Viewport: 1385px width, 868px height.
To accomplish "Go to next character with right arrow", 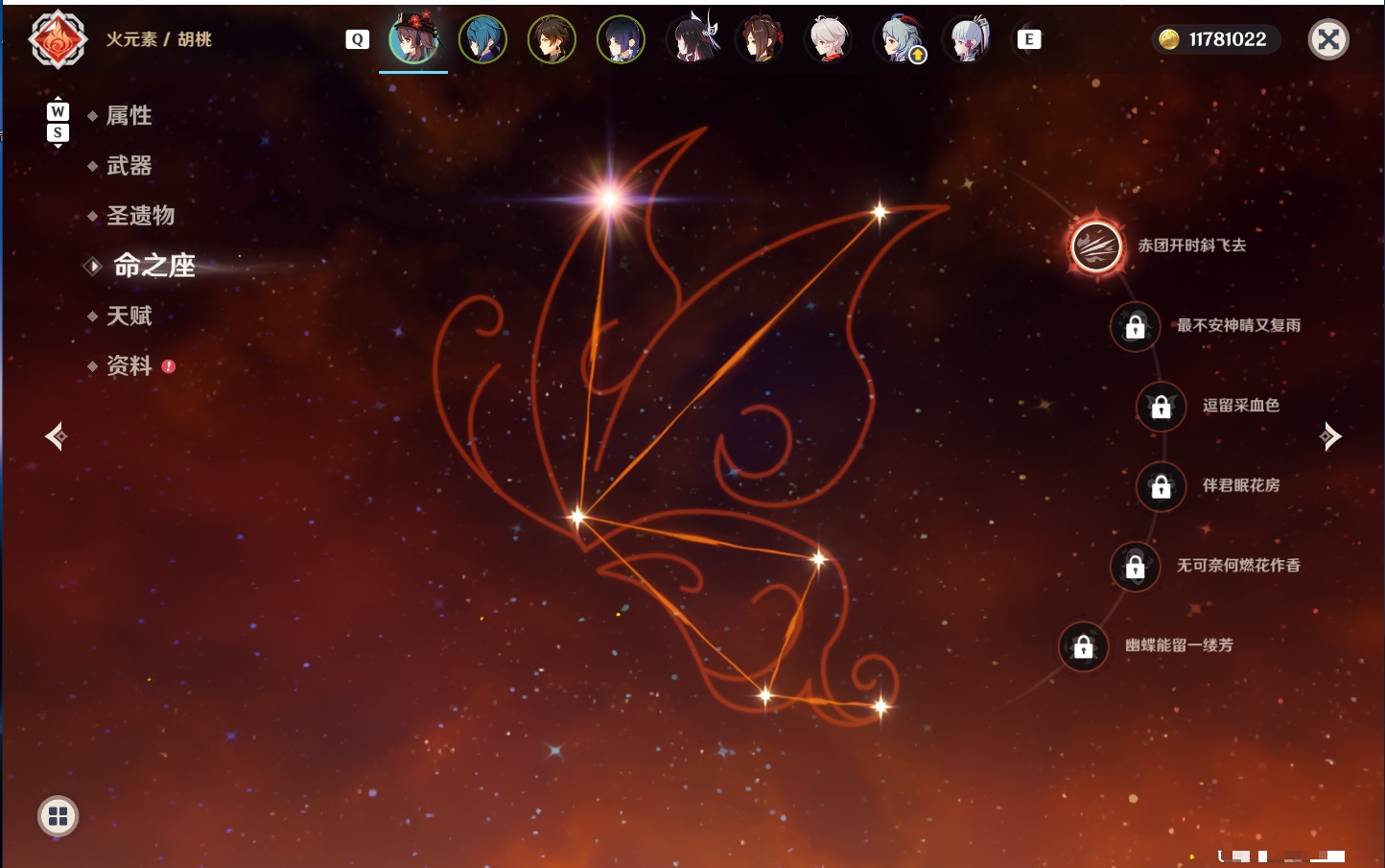I will click(x=1330, y=436).
